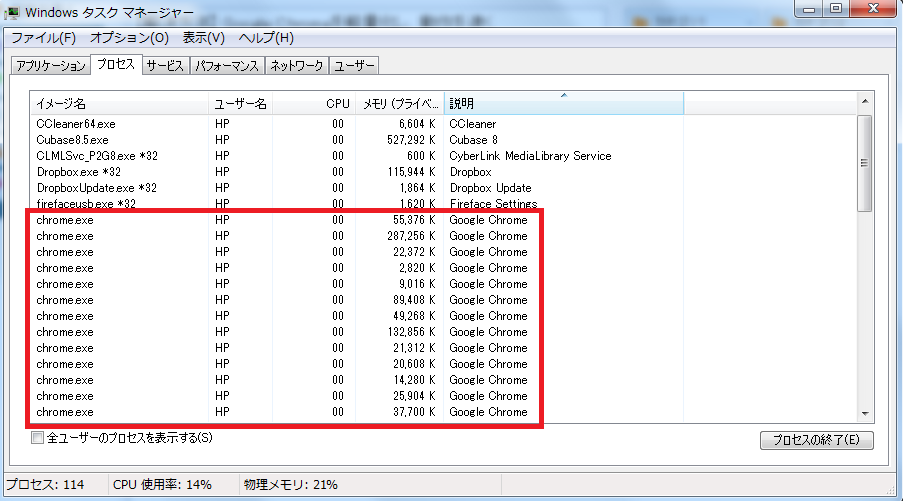Click the 物理メモリ: 21% status entry
903x501 pixels.
pyautogui.click(x=290, y=485)
